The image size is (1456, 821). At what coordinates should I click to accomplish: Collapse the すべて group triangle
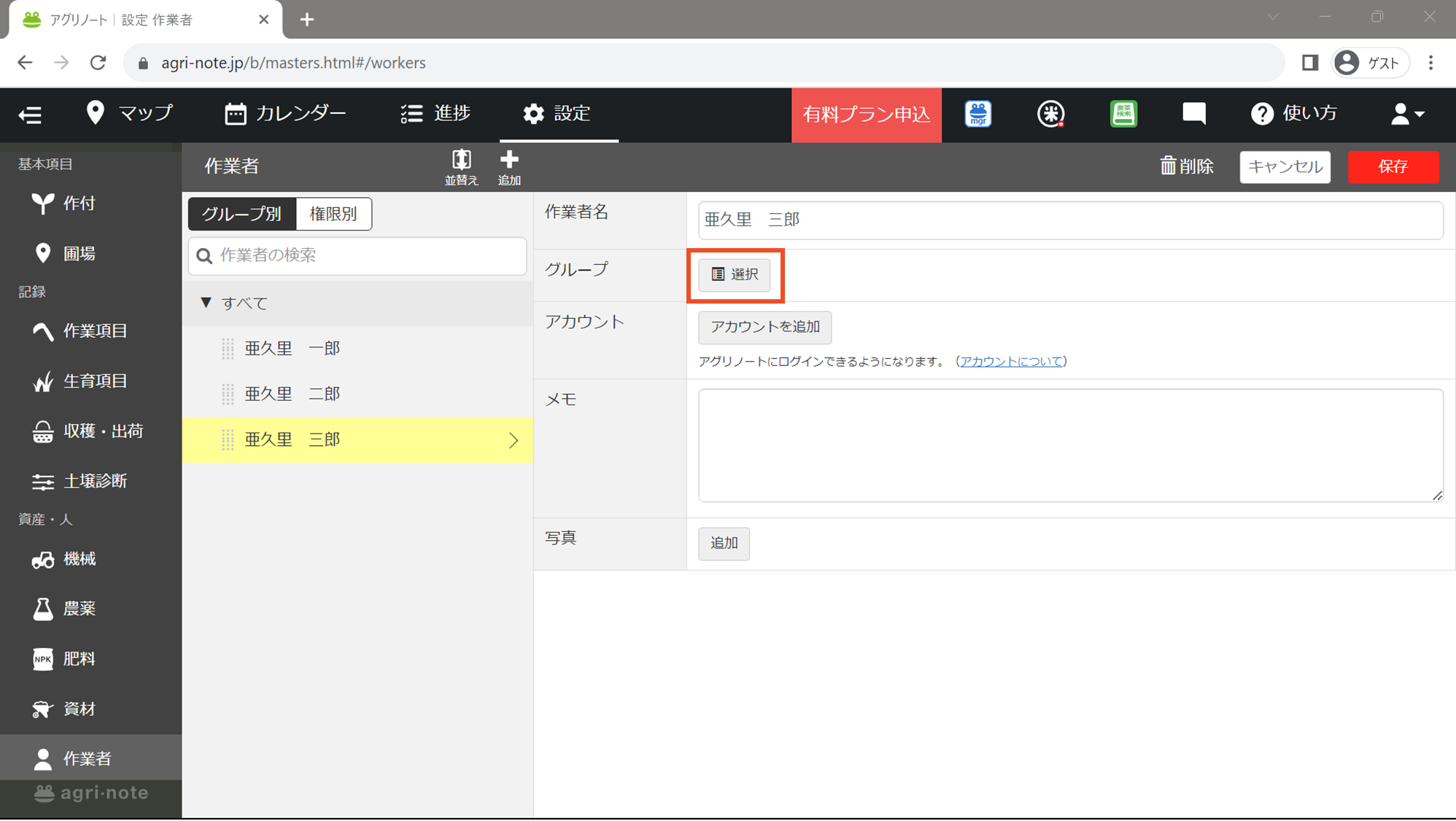click(206, 302)
